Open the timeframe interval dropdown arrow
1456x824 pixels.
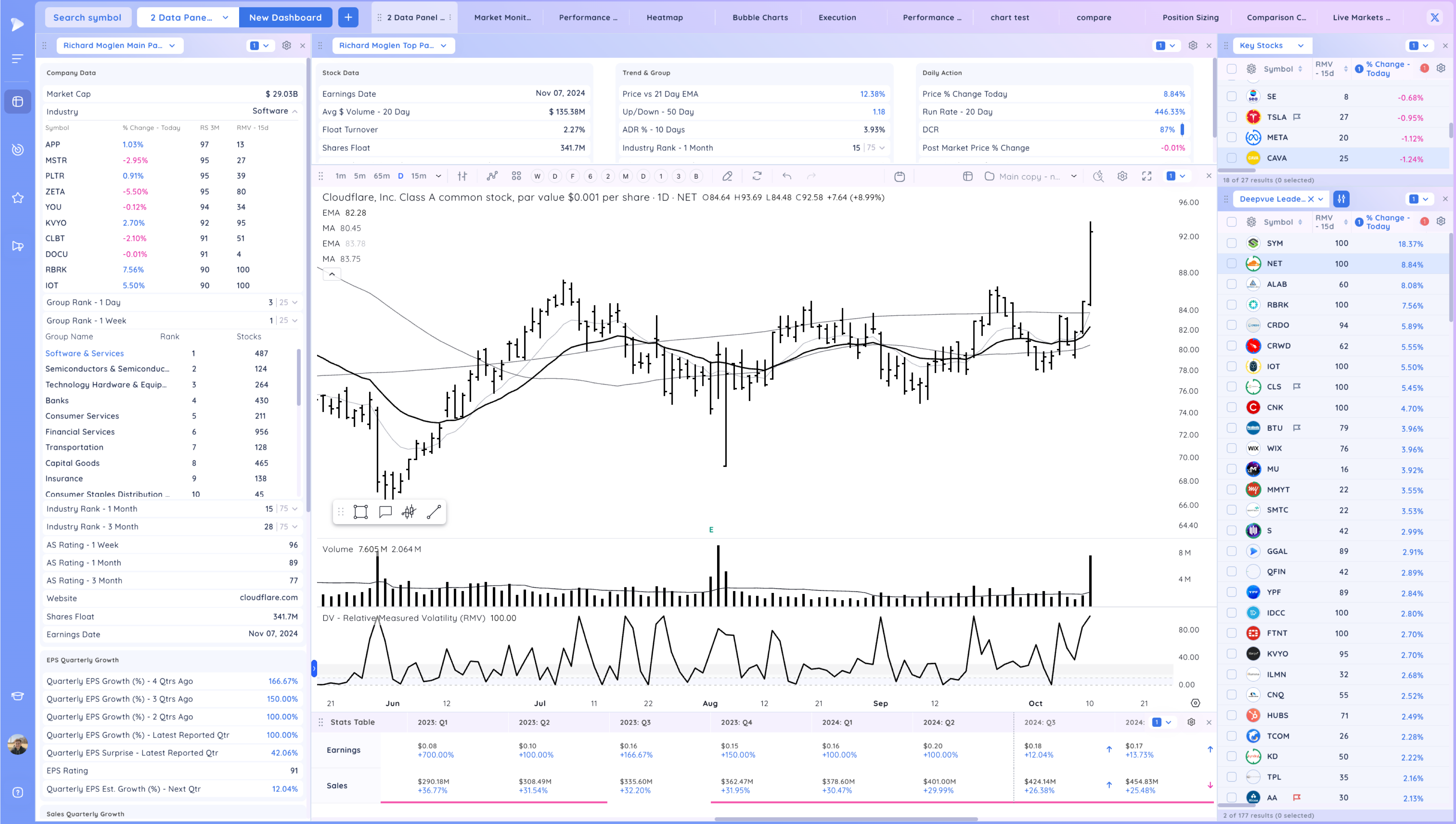pyautogui.click(x=439, y=177)
